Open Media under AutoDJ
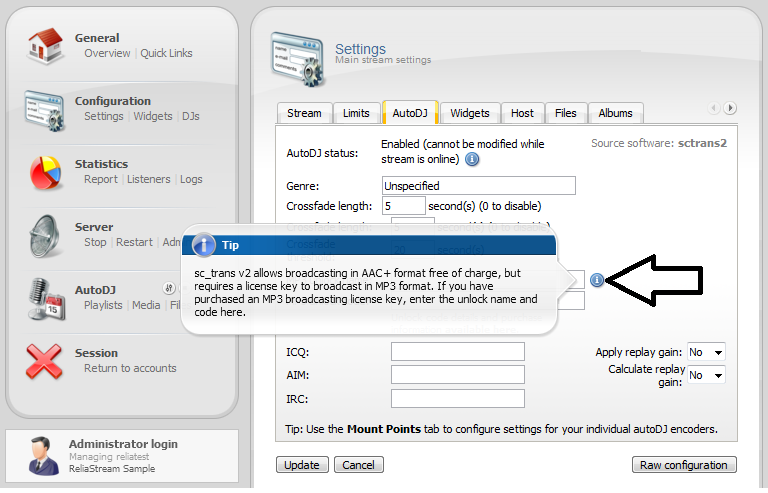Image resolution: width=768 pixels, height=493 pixels. pos(146,305)
